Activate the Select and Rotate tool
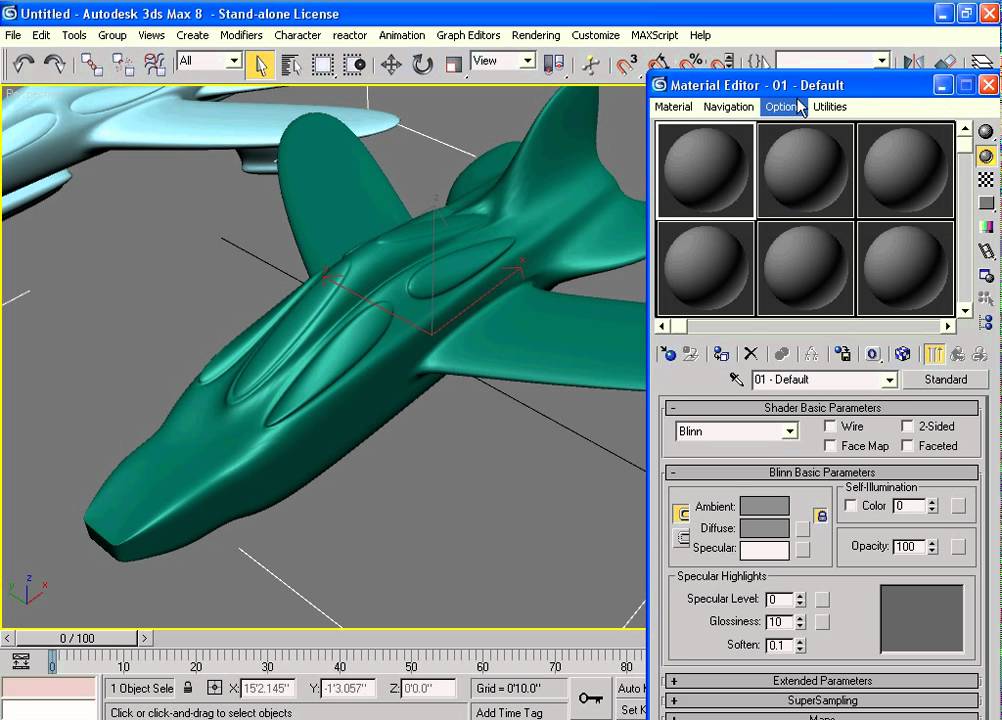 422,65
